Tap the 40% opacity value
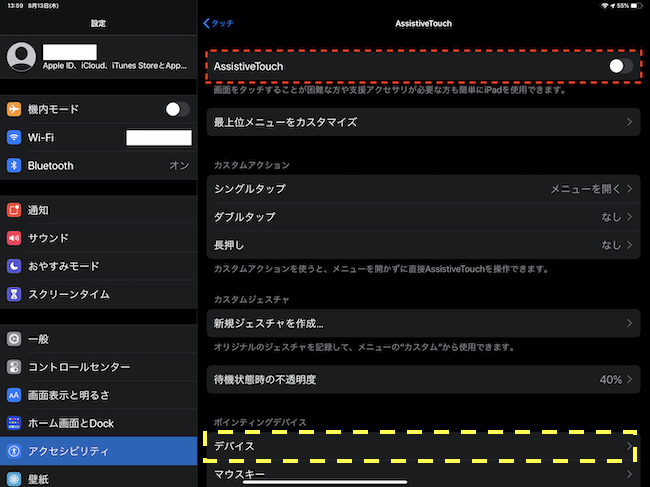 click(x=611, y=380)
